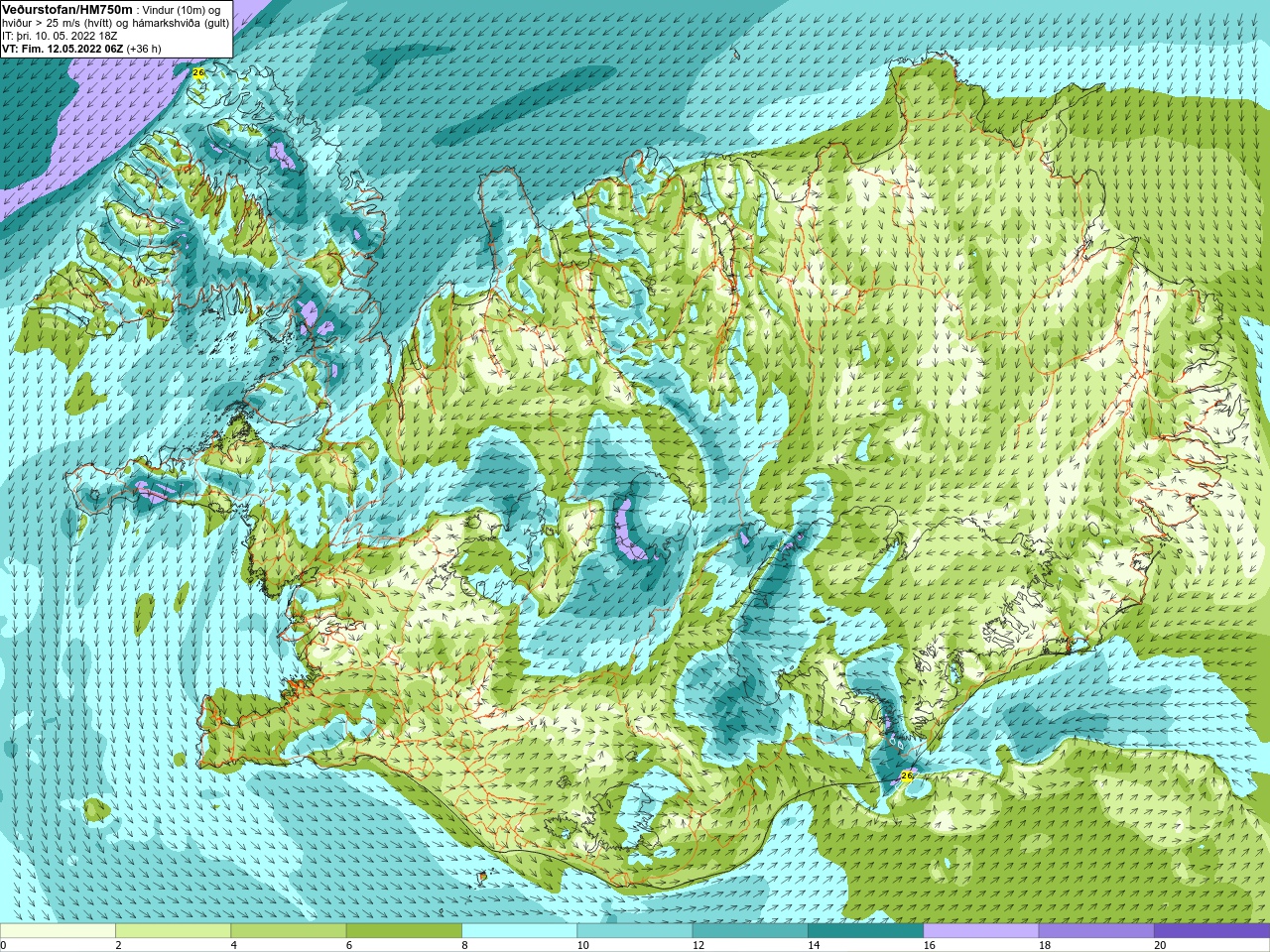This screenshot has width=1270, height=952.
Task: Select the 8–10 m/s light cyan legend swatch
Action: tap(519, 931)
